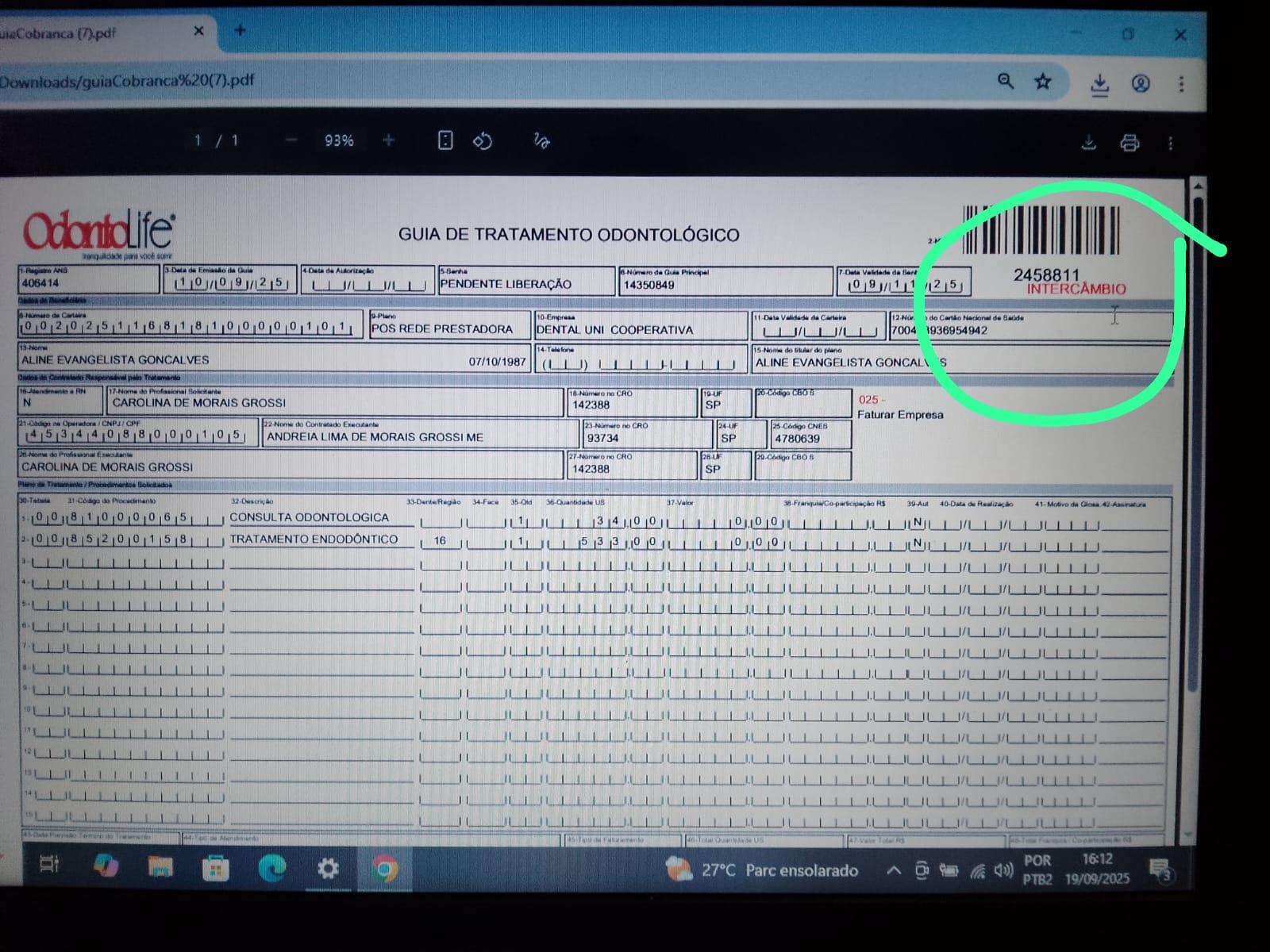Viewport: 1270px width, 952px height.
Task: Open the Chrome profile avatar menu
Action: pos(1141,83)
